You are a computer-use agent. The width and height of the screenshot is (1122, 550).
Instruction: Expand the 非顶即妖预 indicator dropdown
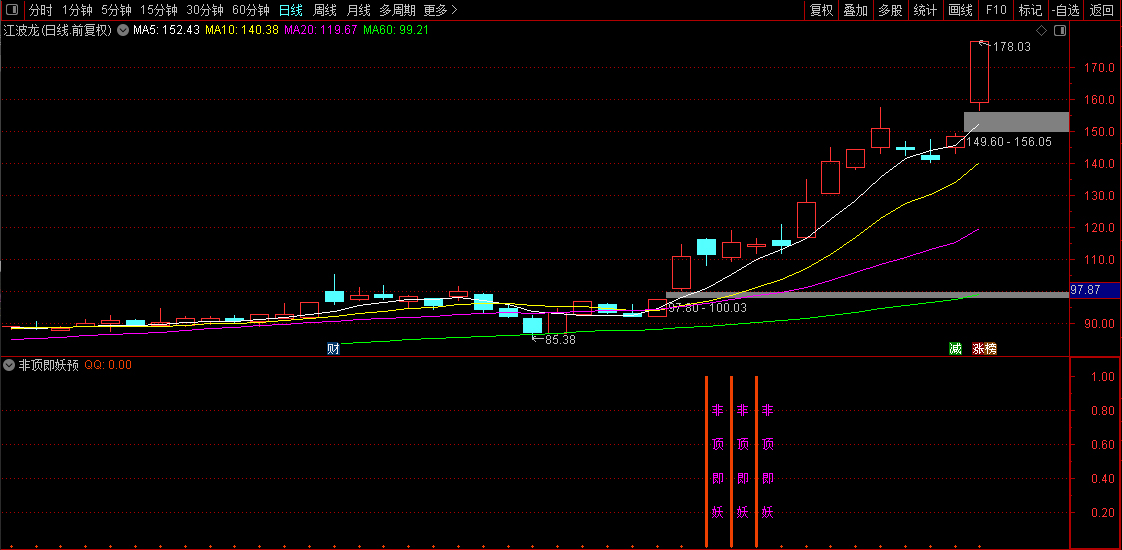click(9, 365)
